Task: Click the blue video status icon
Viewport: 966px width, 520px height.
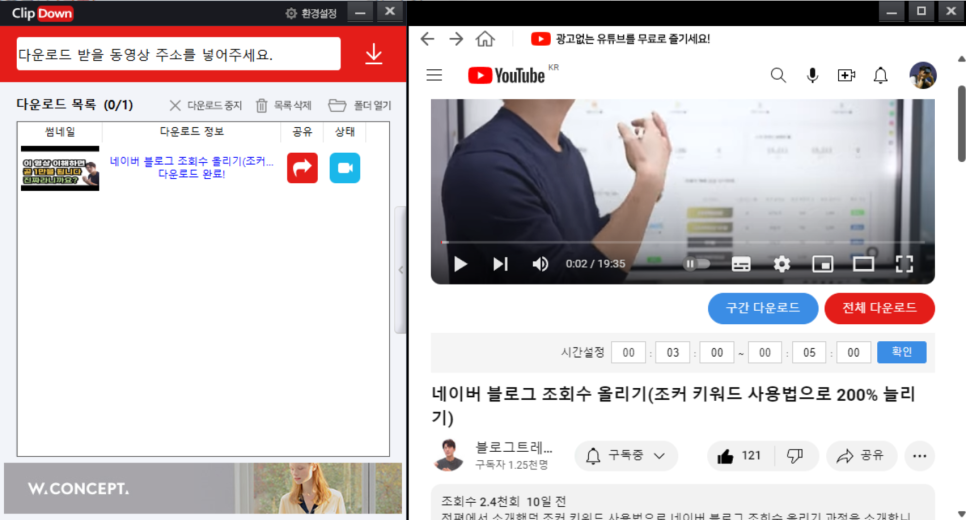Action: (x=345, y=168)
